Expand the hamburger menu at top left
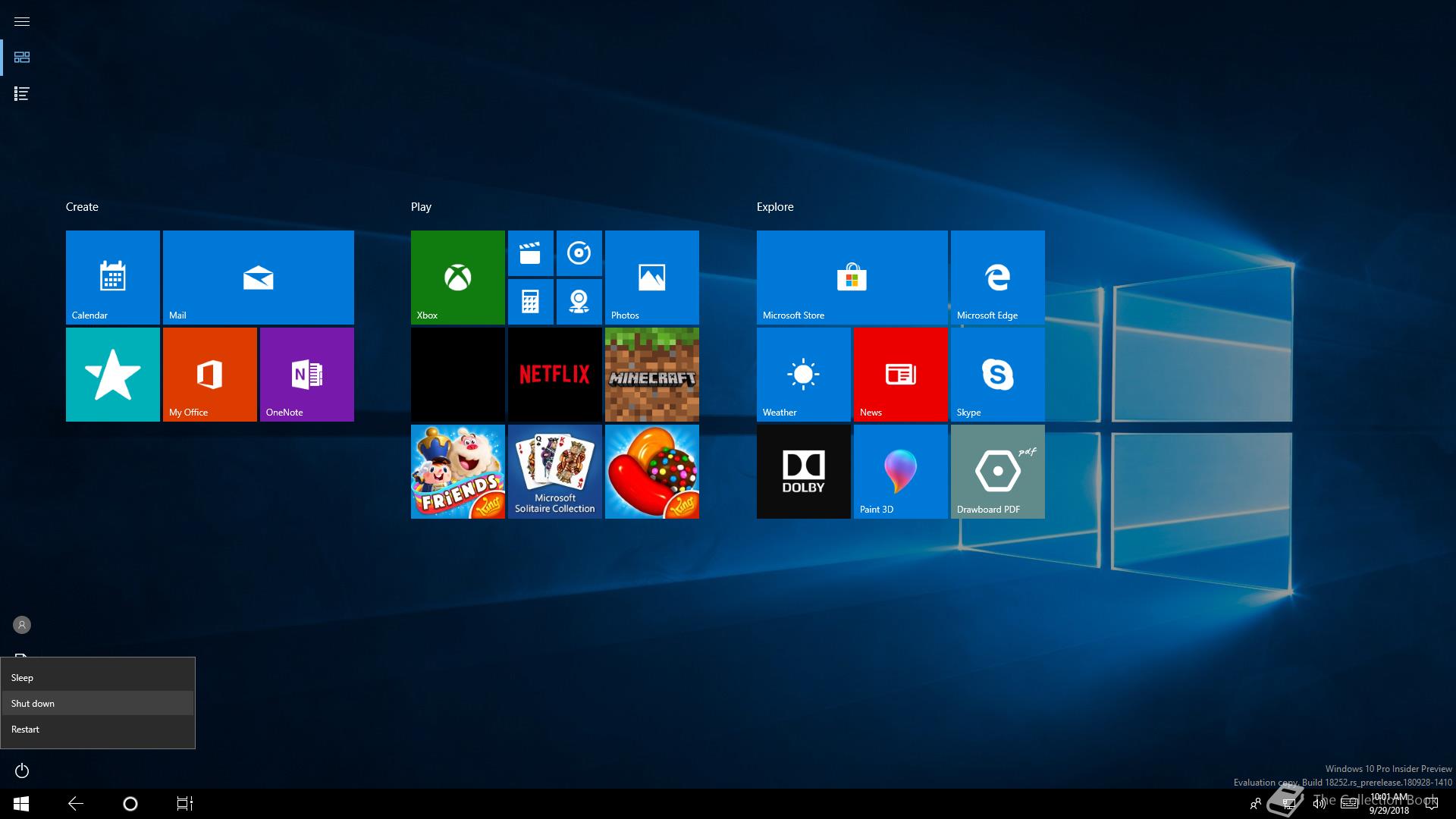 tap(22, 21)
